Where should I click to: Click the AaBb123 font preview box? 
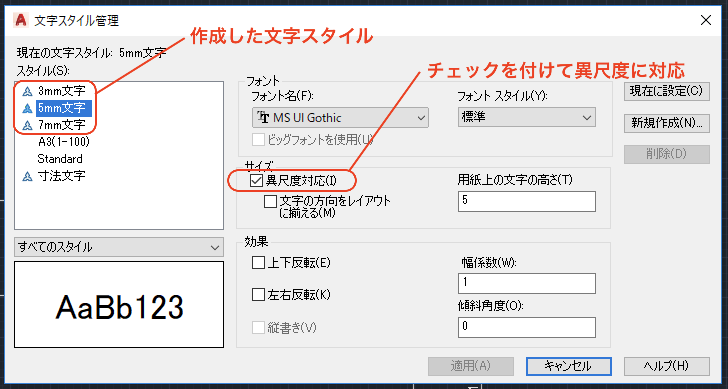click(x=119, y=305)
